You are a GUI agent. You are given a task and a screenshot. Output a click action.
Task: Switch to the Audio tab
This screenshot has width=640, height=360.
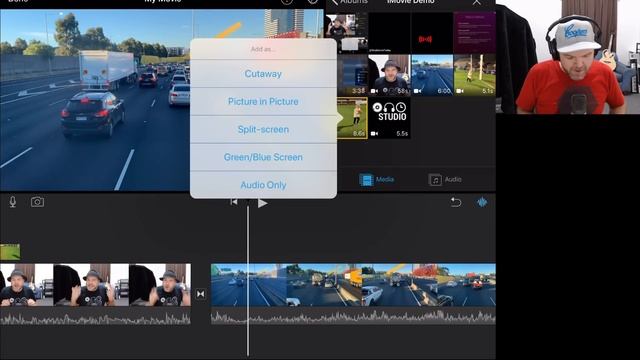tap(445, 180)
